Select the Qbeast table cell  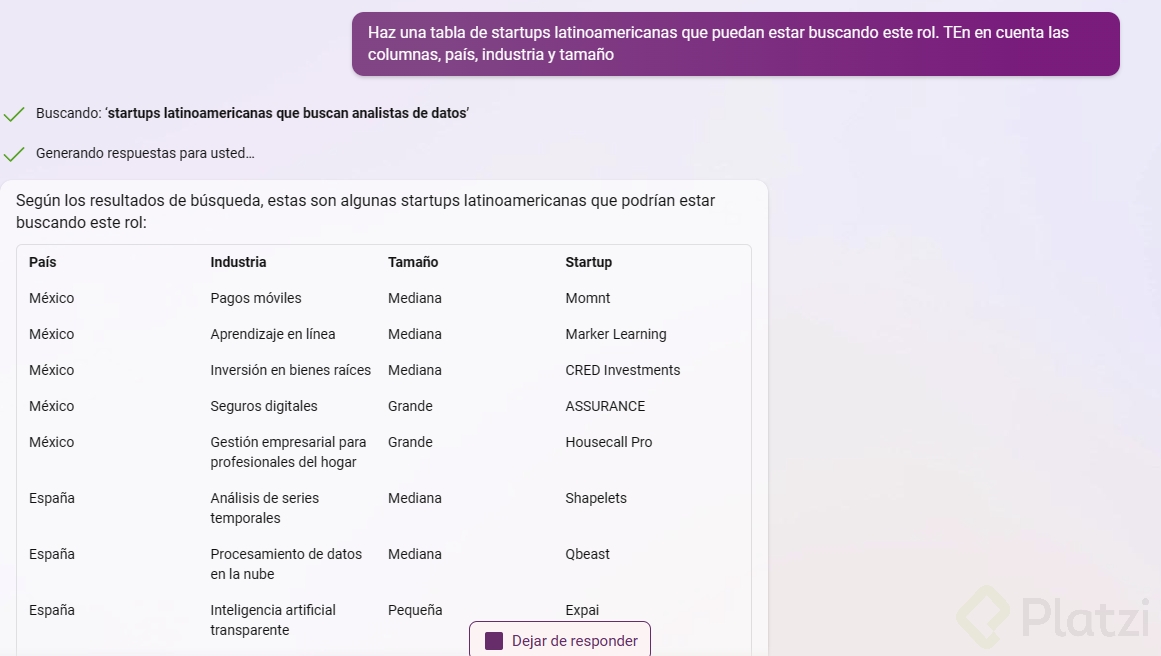[587, 554]
